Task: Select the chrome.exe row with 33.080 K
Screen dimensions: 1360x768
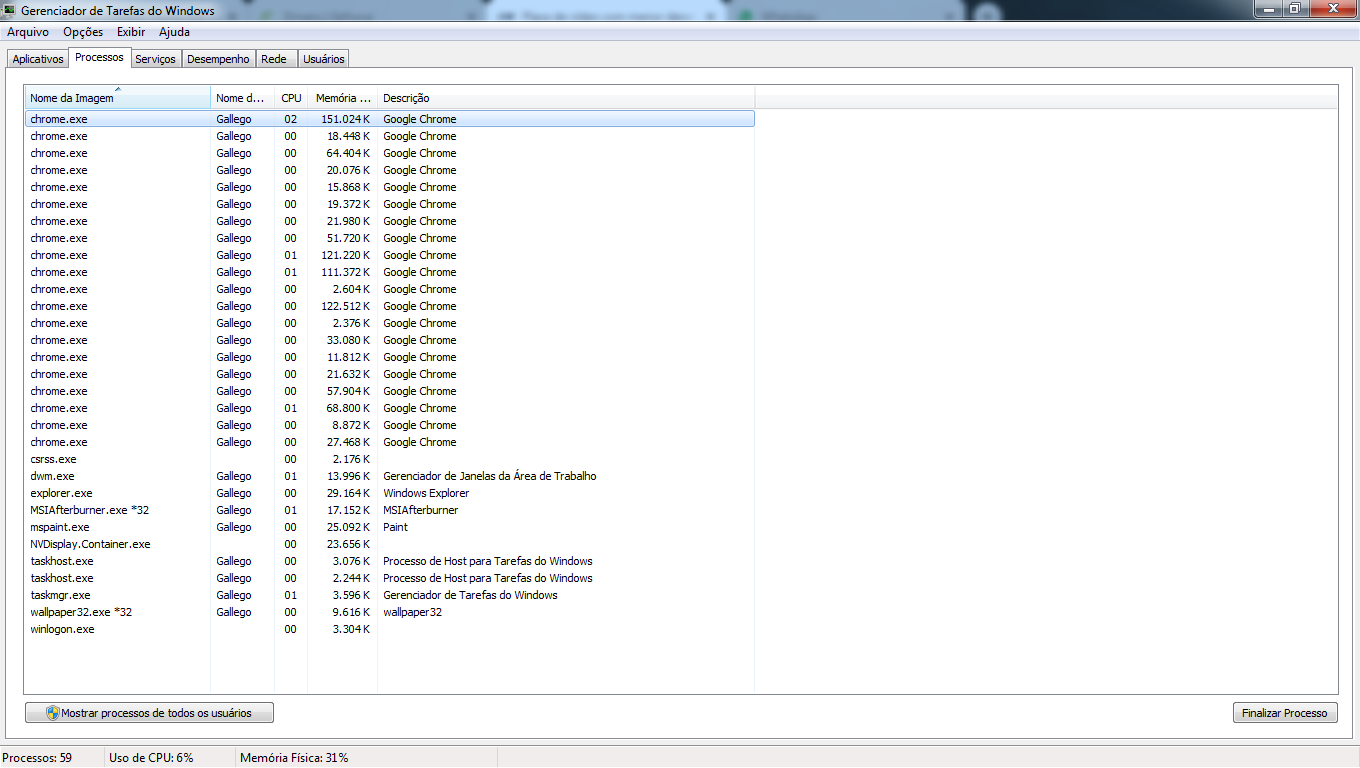Action: click(390, 340)
